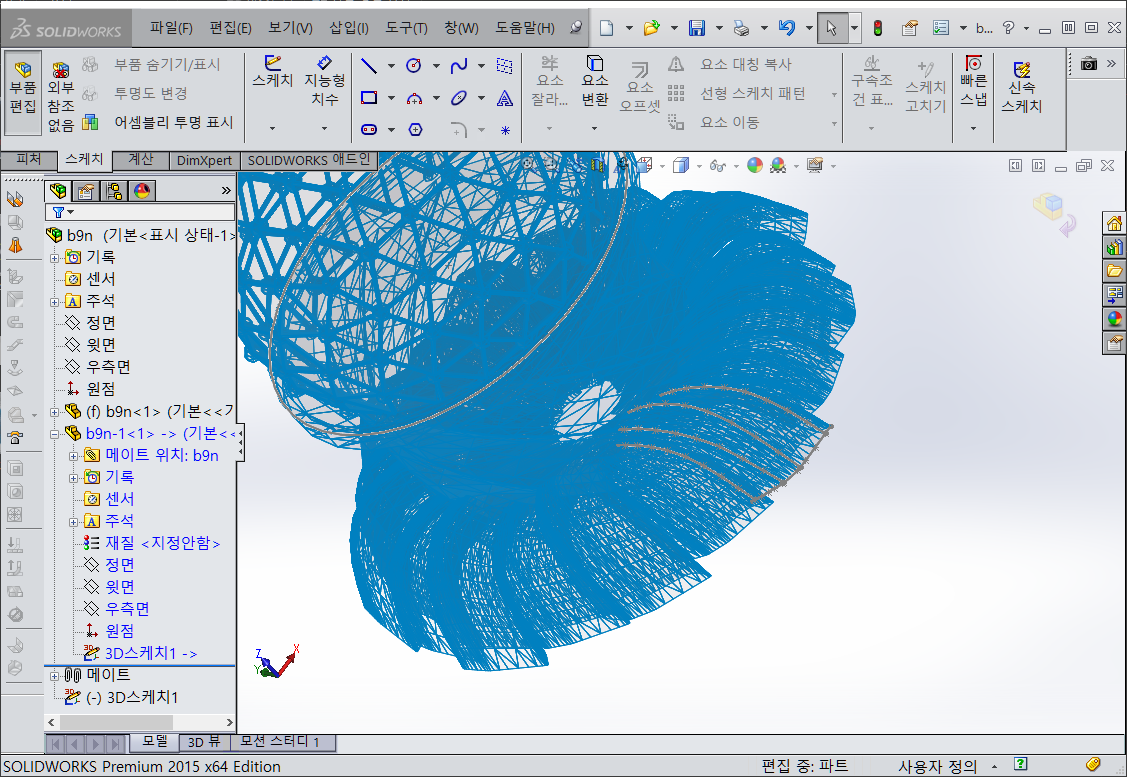Click the Save icon in toolbar

point(696,28)
